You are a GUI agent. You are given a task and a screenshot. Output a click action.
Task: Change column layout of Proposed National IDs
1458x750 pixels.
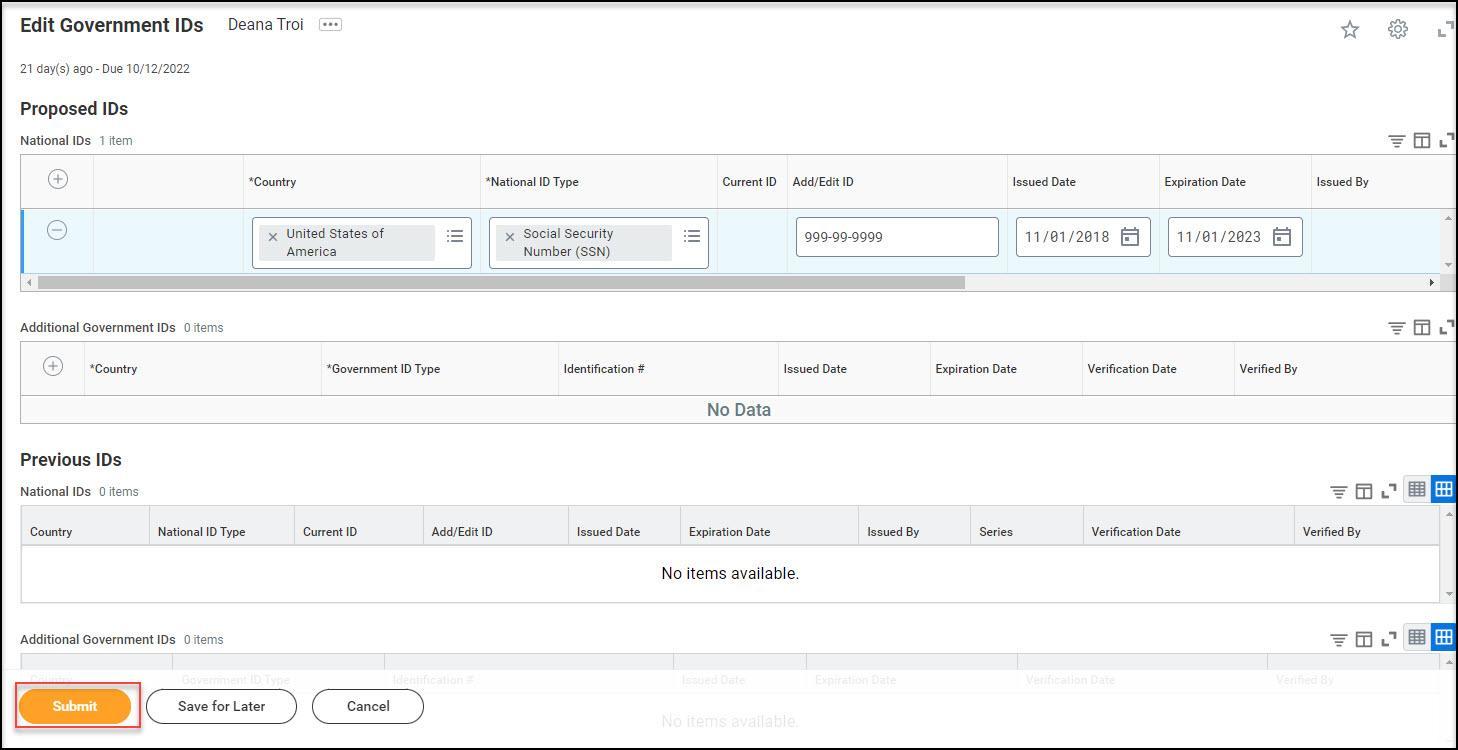(1421, 141)
